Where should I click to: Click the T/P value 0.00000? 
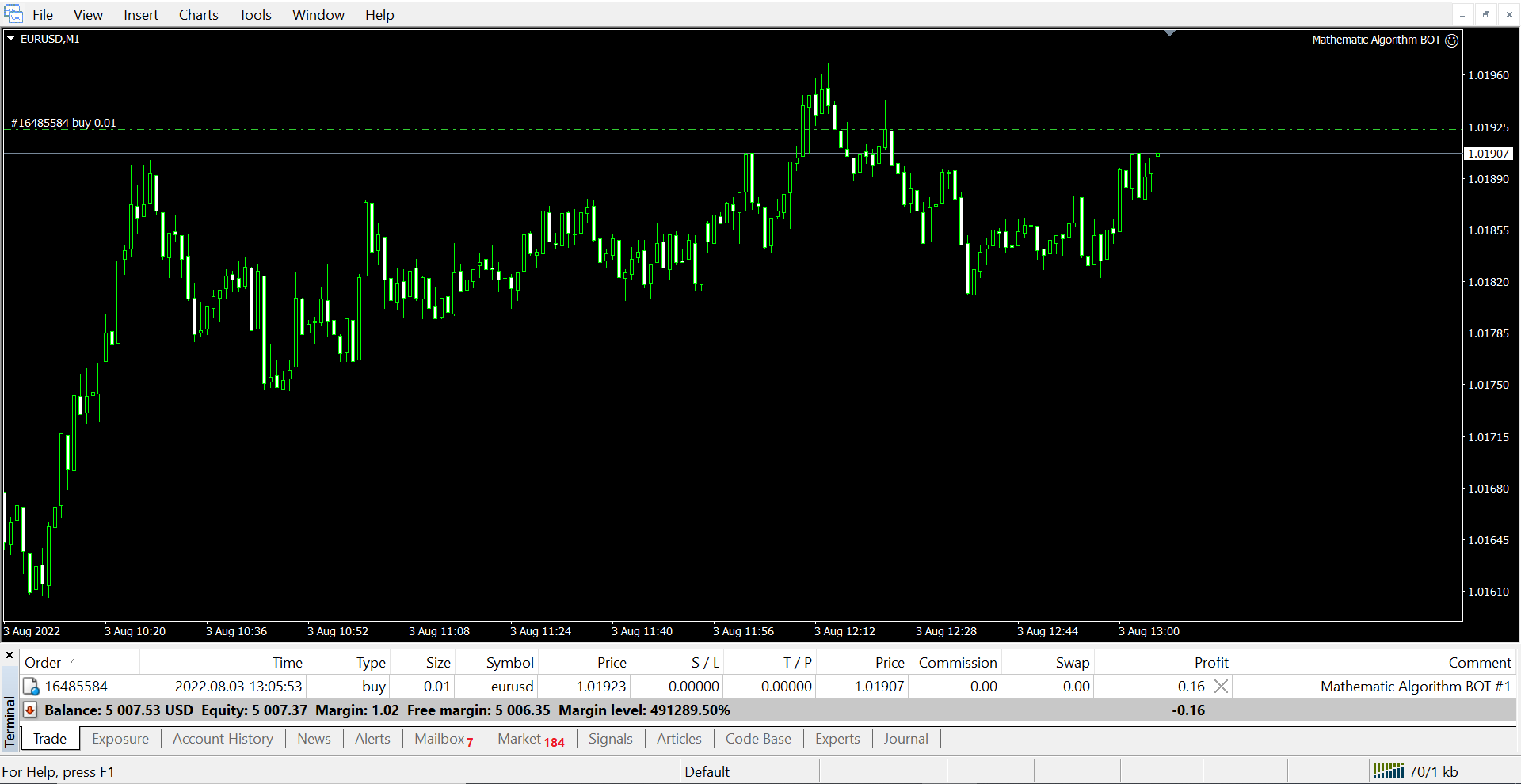coord(787,687)
